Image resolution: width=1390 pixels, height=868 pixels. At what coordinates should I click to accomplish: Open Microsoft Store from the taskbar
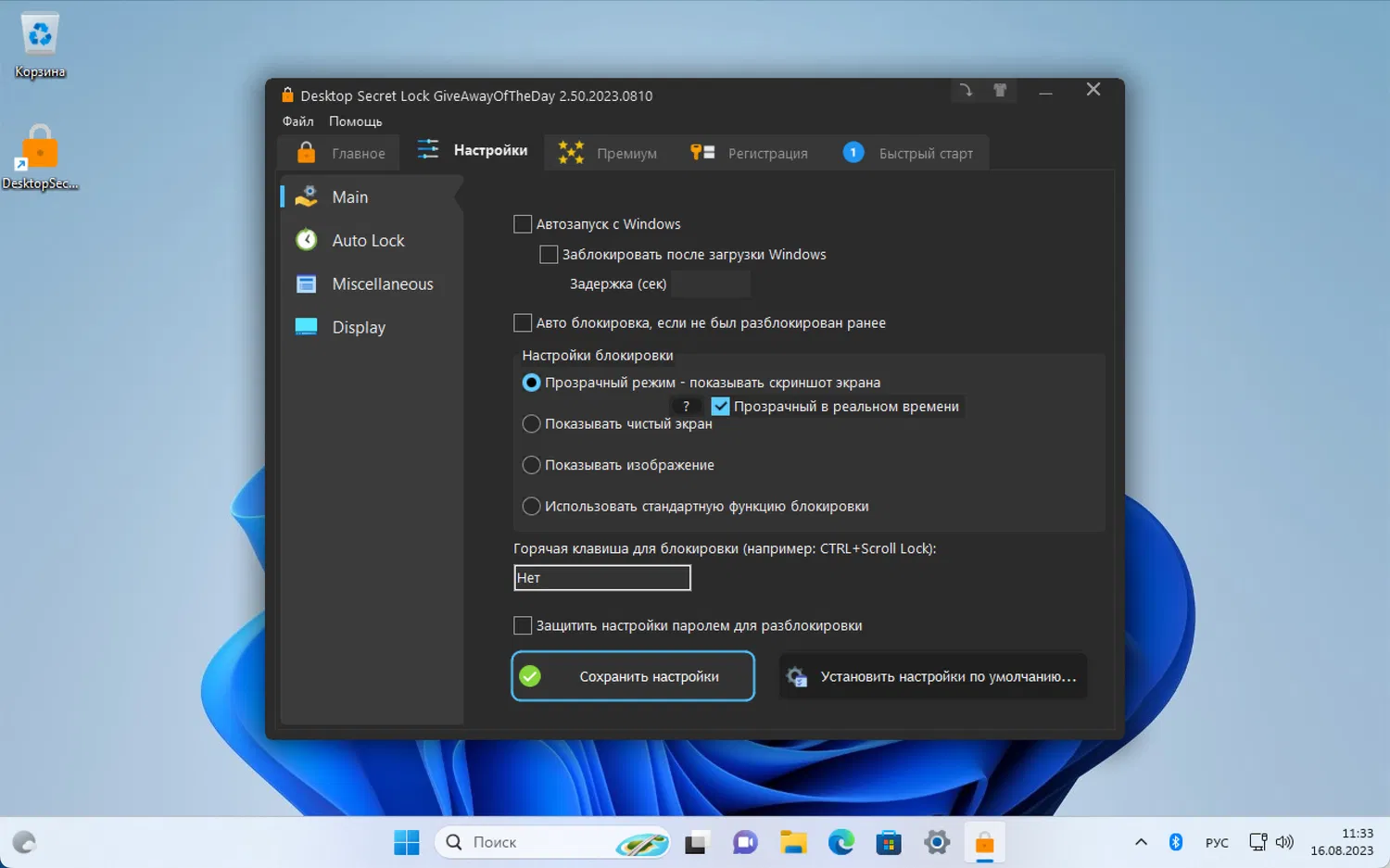[890, 842]
